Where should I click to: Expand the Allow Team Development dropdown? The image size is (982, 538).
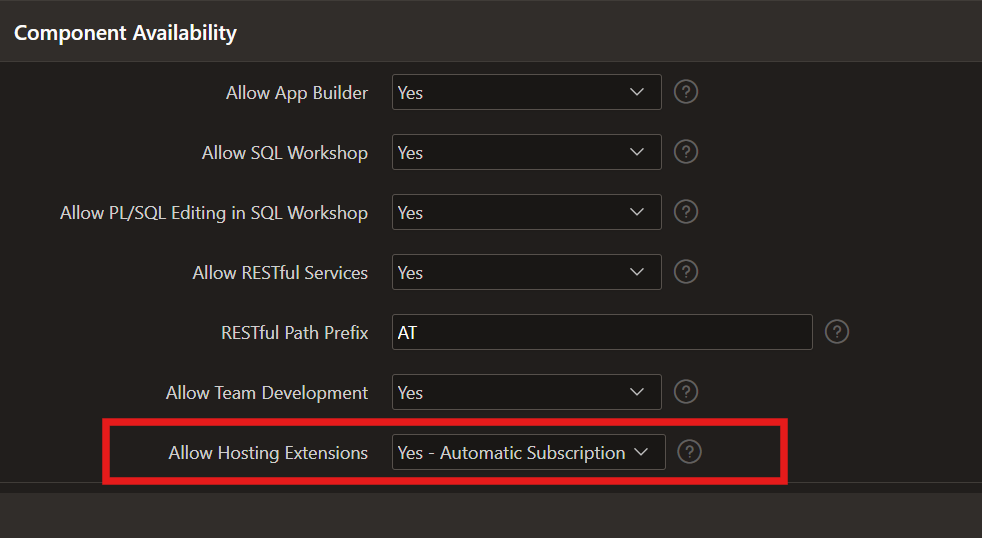pos(526,392)
